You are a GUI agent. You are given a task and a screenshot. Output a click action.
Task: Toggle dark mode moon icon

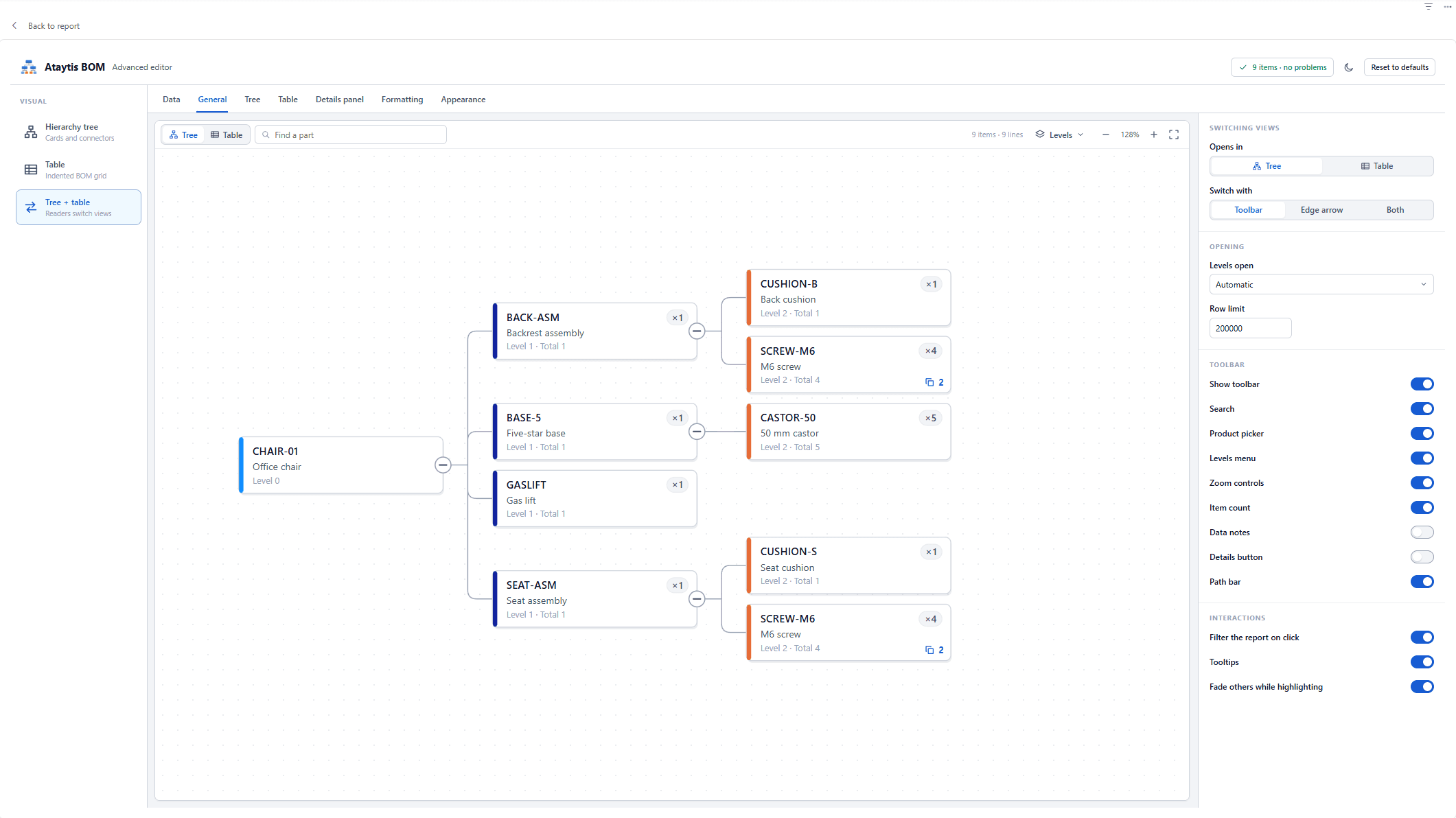(1348, 67)
